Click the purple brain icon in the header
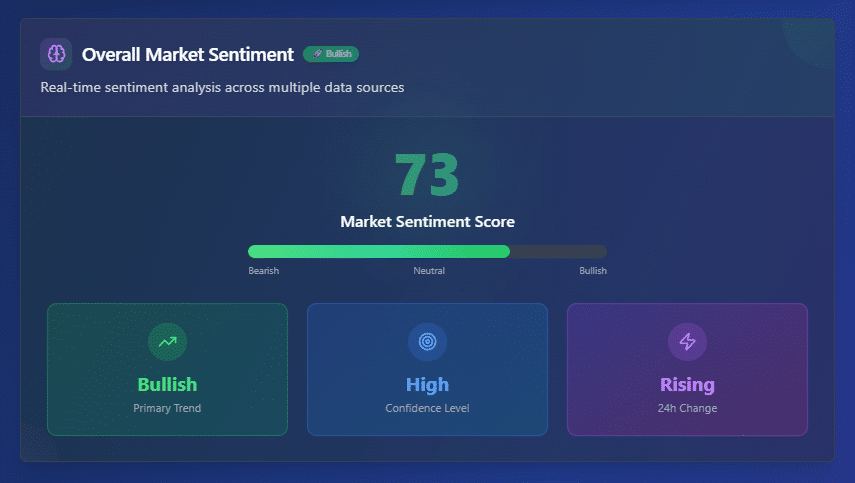The image size is (855, 483). tap(56, 54)
